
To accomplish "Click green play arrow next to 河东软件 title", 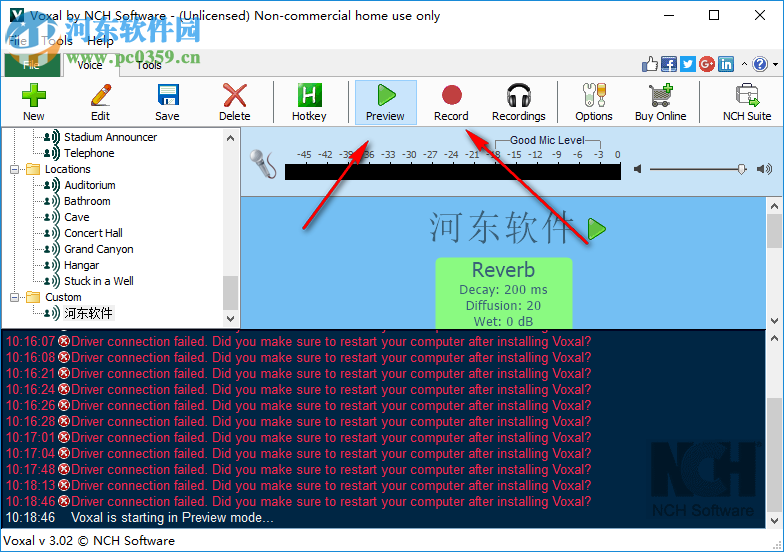I will tap(596, 229).
